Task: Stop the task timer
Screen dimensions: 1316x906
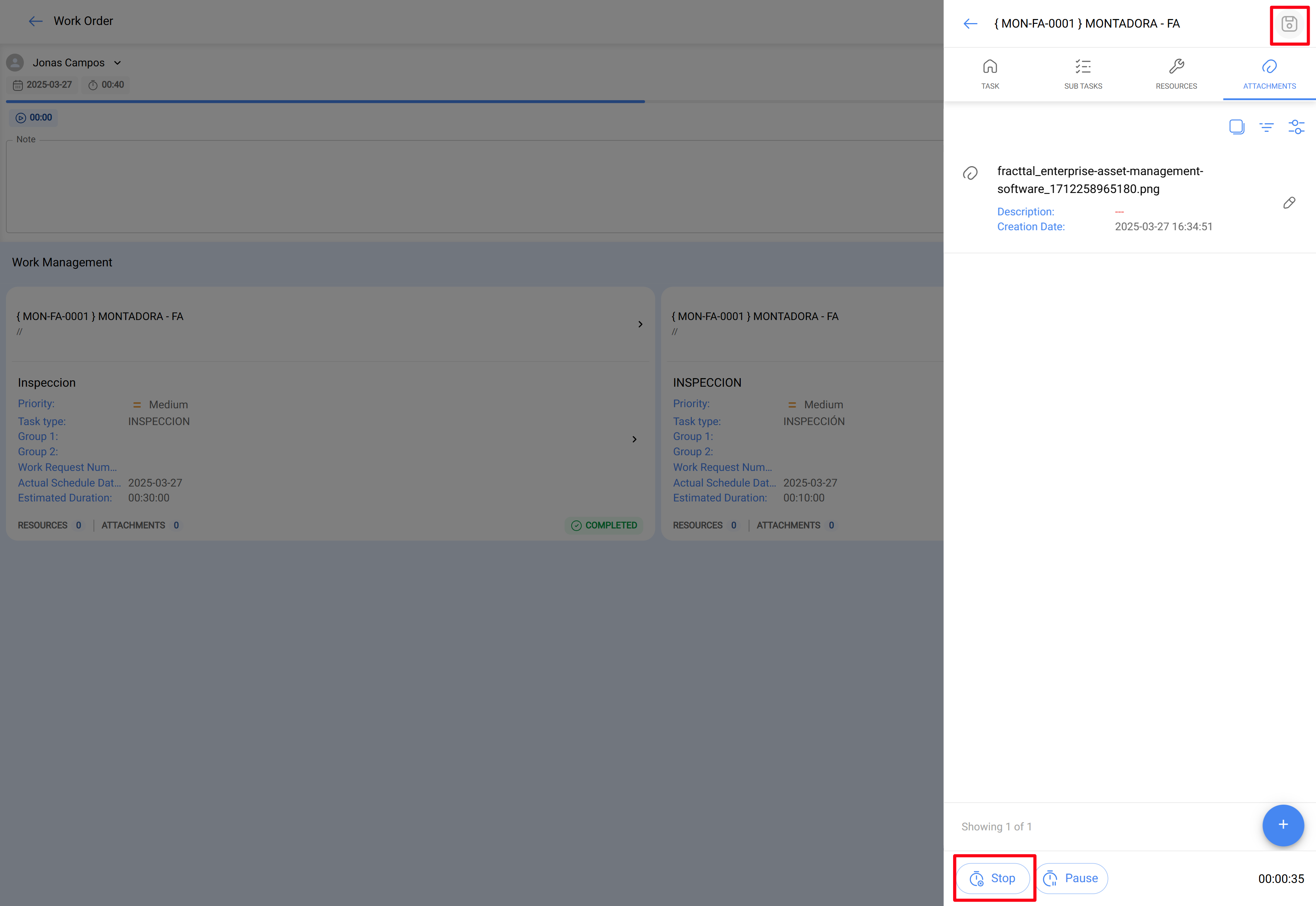Action: click(992, 878)
